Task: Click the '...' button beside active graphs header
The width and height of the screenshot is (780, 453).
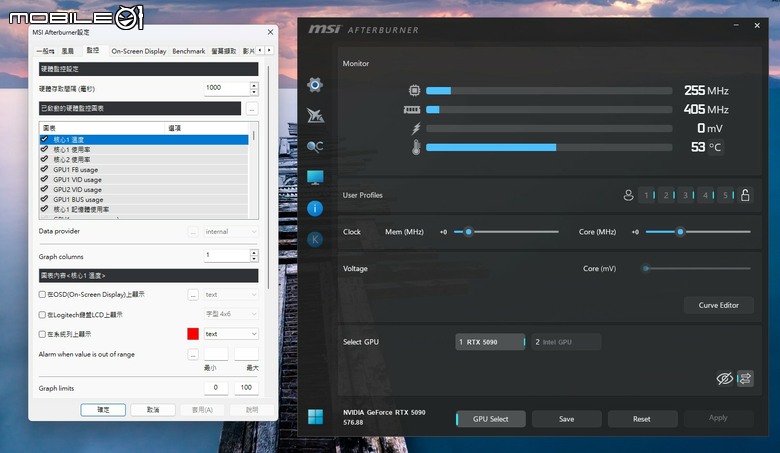Action: (252, 108)
